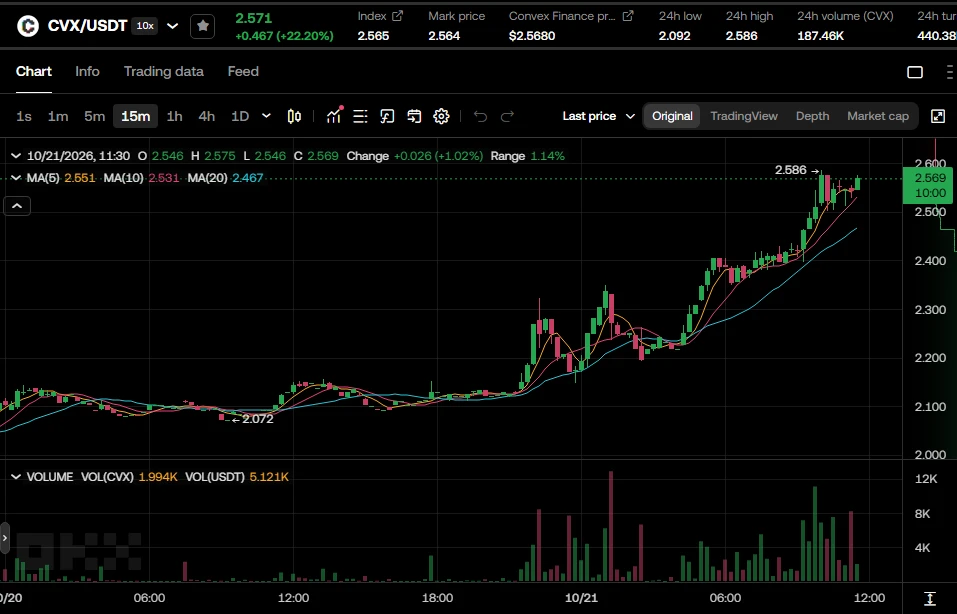Select the 1h timeframe
The image size is (957, 614).
point(175,116)
